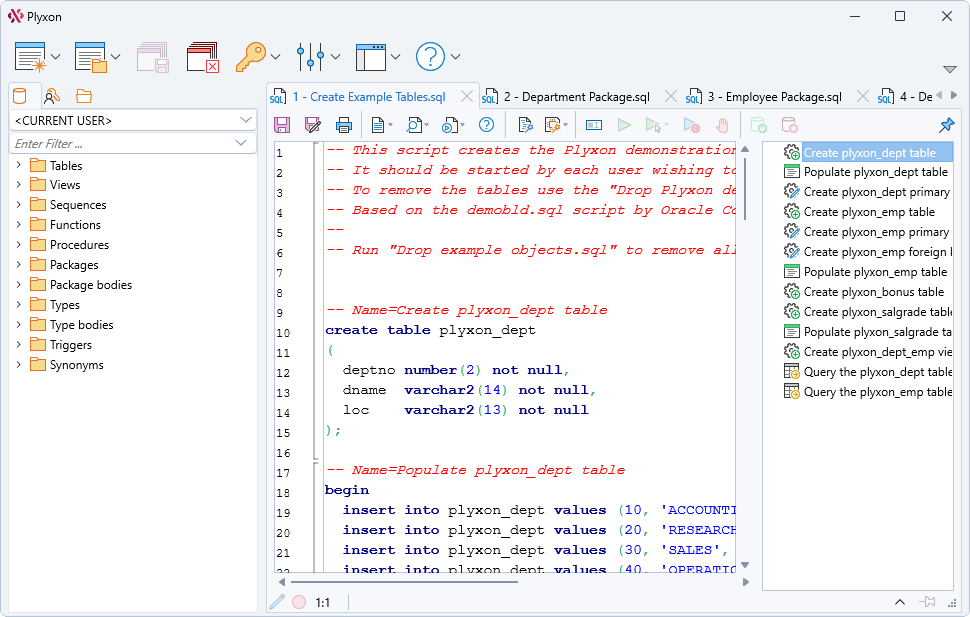The image size is (970, 617).
Task: Select the Type bodies folder
Action: coord(82,325)
